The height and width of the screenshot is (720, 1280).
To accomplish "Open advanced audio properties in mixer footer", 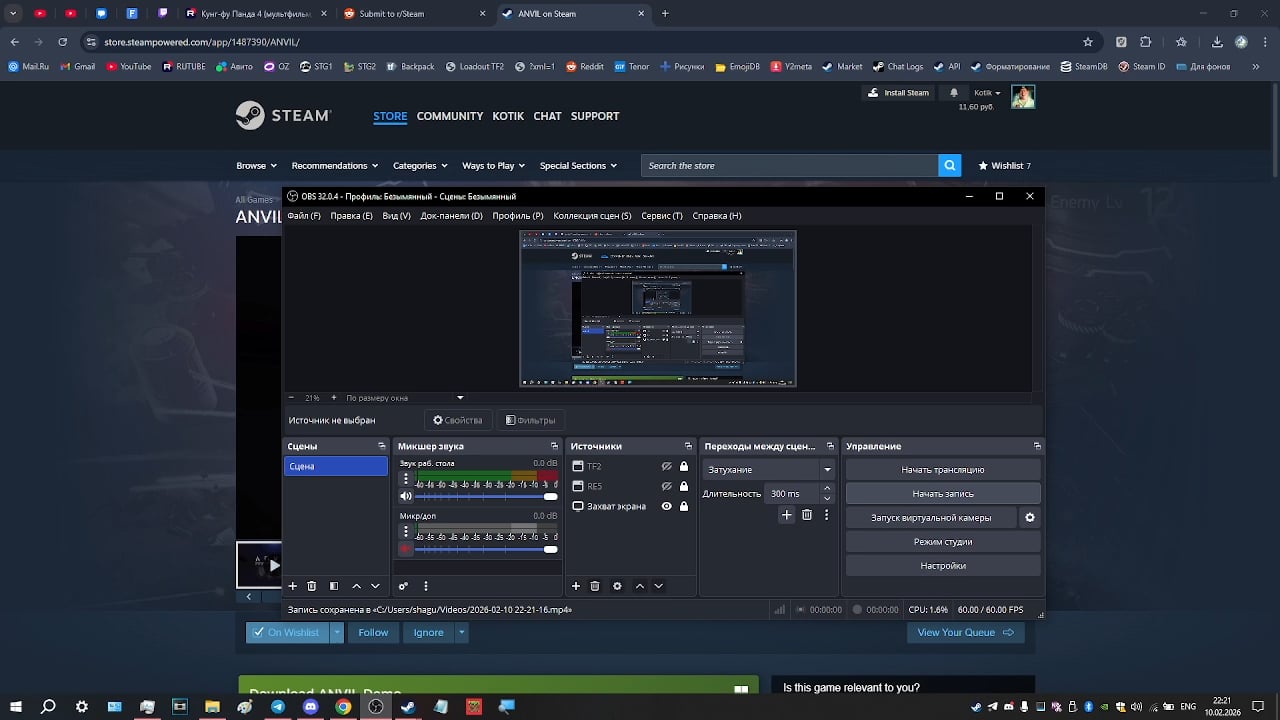I will [x=403, y=586].
